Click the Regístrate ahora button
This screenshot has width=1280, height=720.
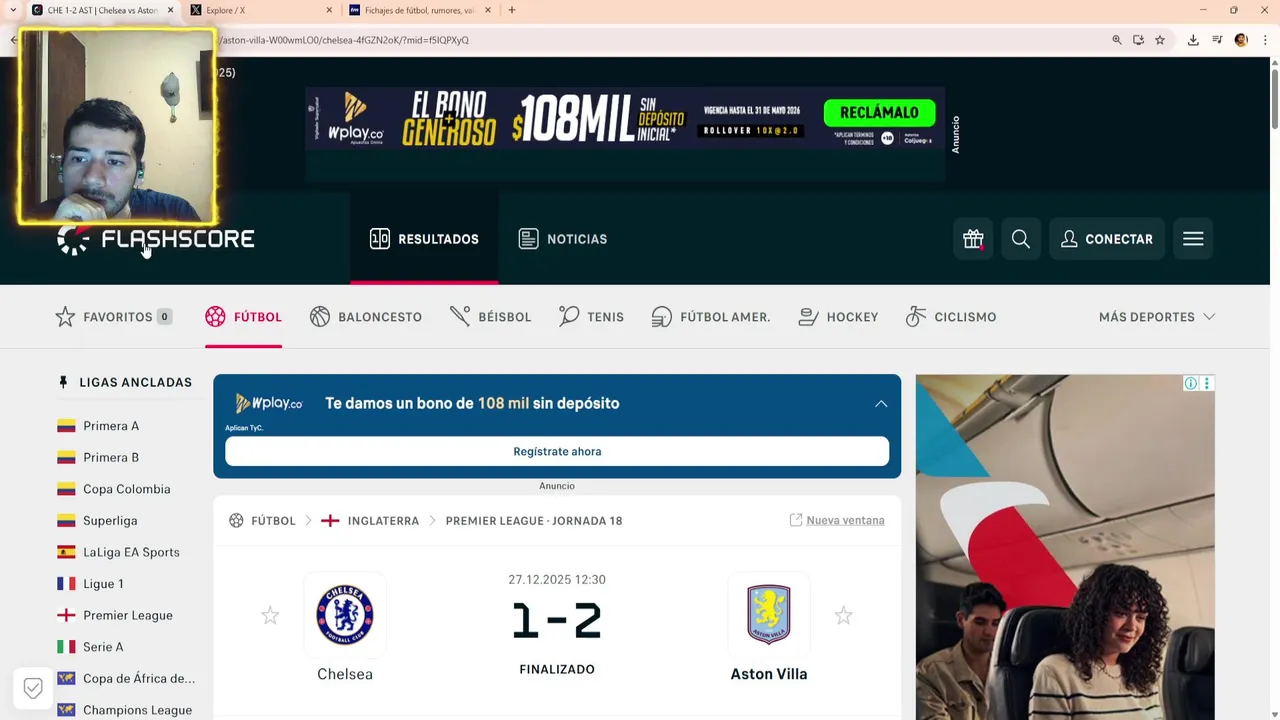pos(557,451)
